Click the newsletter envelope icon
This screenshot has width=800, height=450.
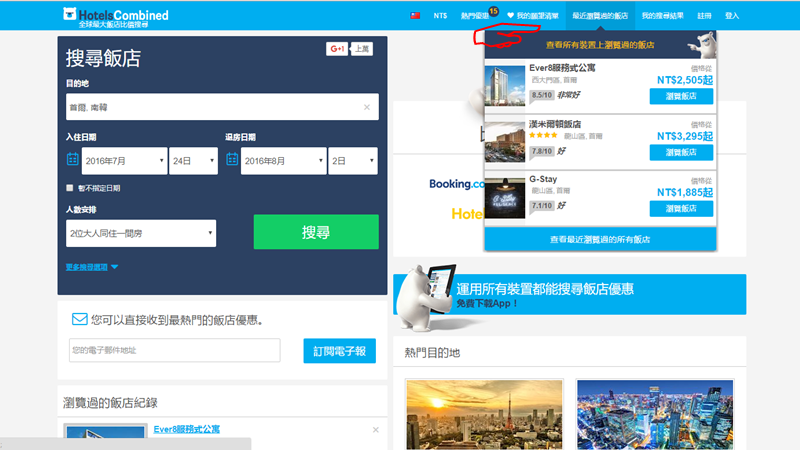pos(80,319)
